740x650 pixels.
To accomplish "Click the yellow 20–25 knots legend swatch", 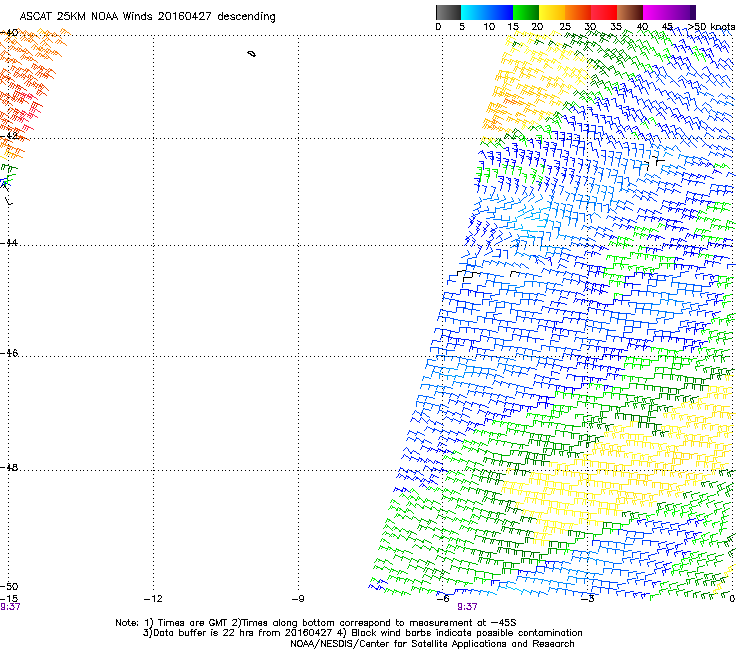I will (551, 12).
